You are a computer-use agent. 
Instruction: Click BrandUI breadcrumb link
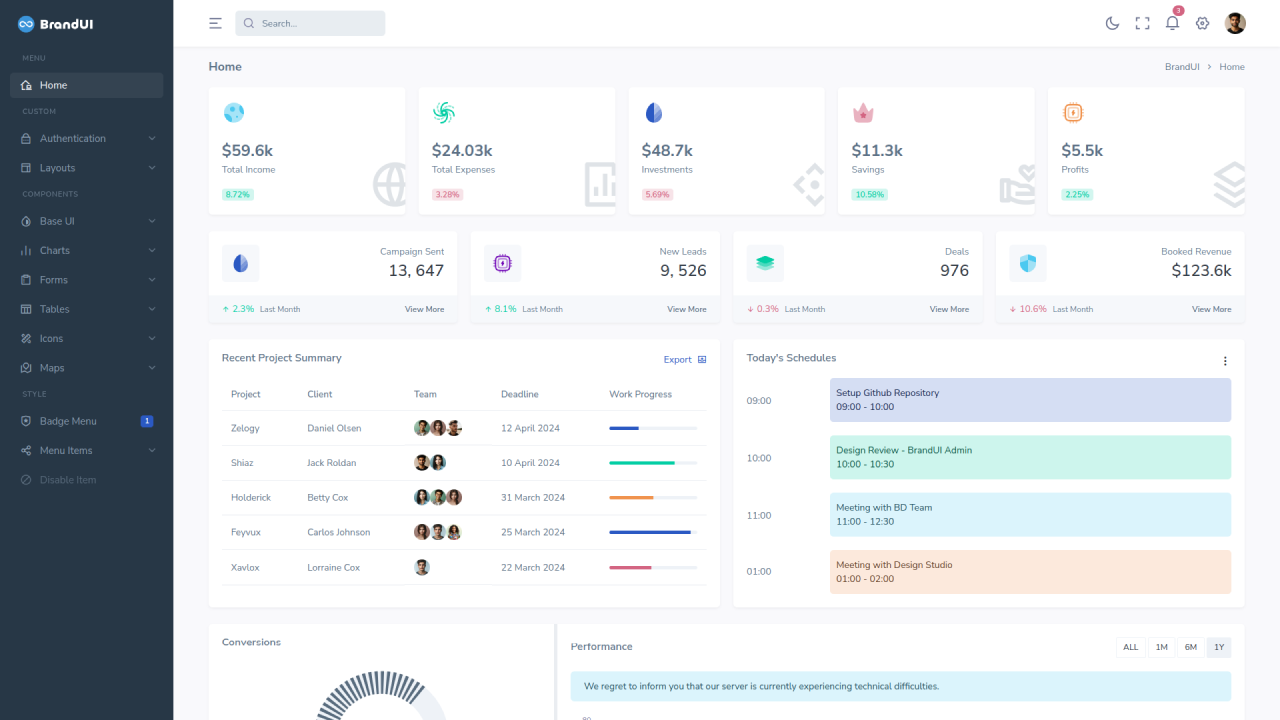[1182, 67]
